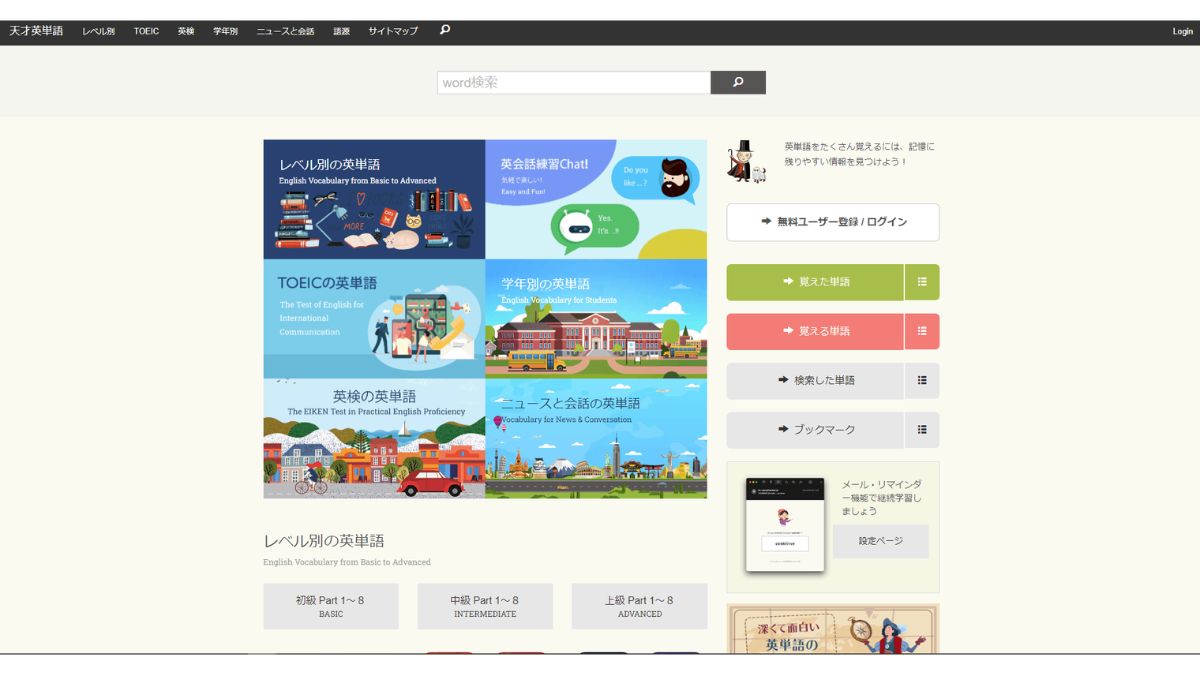Open the ブックマーク button
This screenshot has width=1200, height=675.
[x=815, y=430]
